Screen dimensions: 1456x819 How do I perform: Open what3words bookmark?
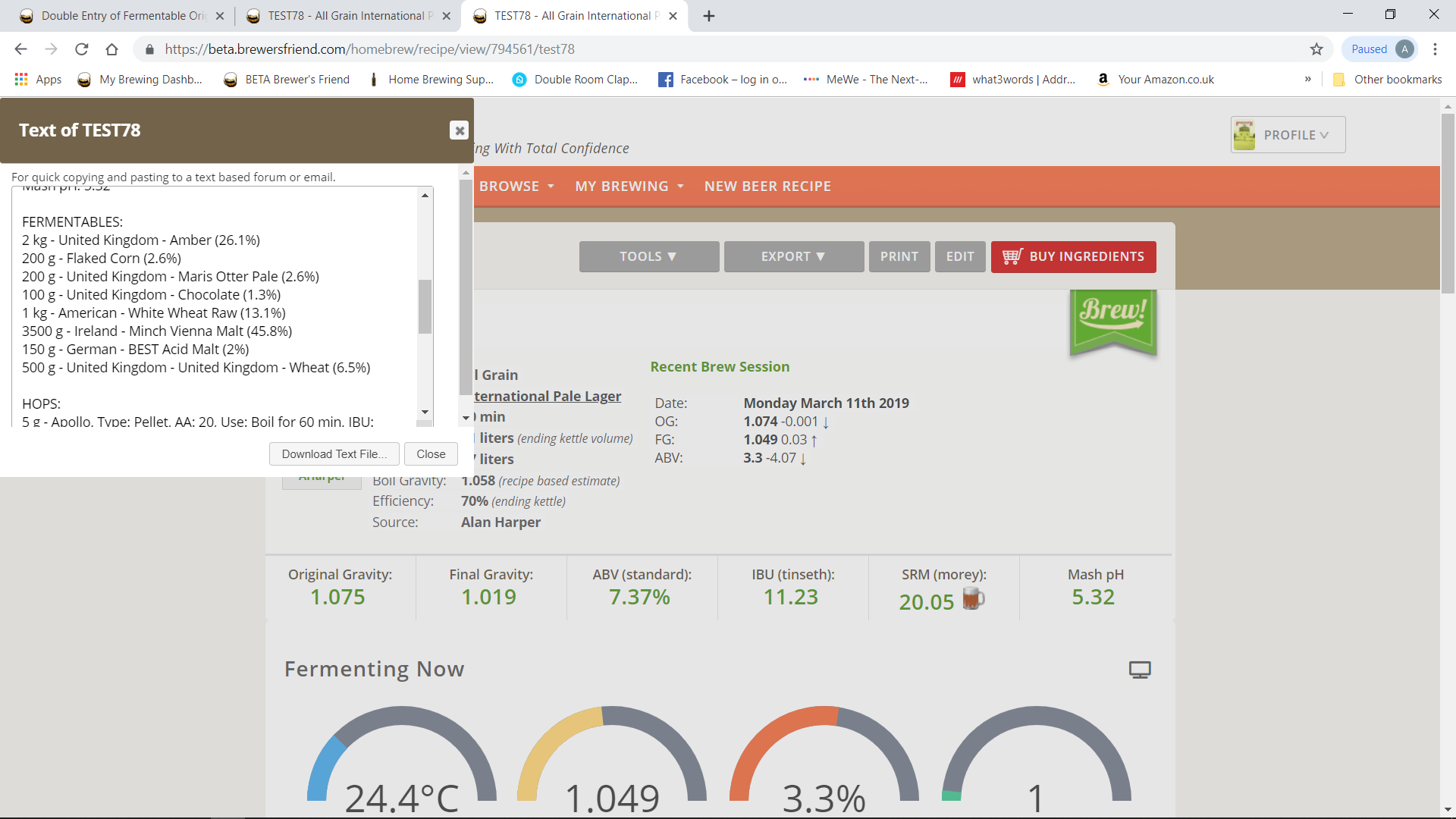click(1013, 80)
